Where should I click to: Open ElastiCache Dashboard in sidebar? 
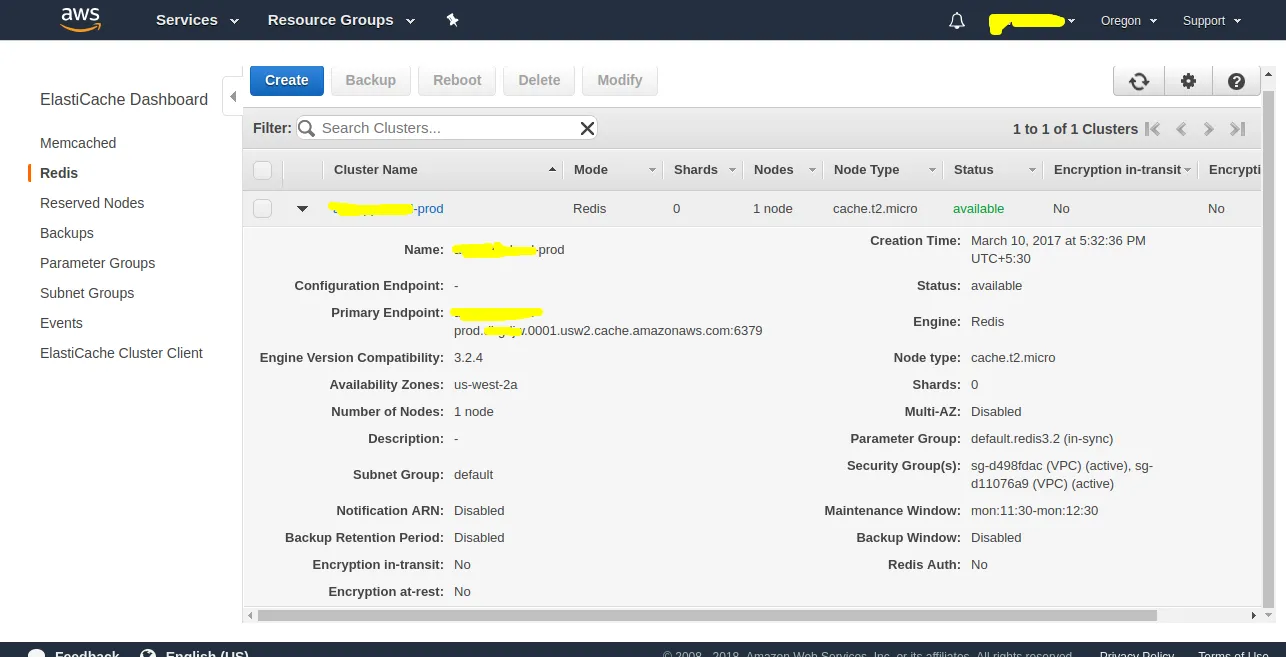(x=124, y=100)
